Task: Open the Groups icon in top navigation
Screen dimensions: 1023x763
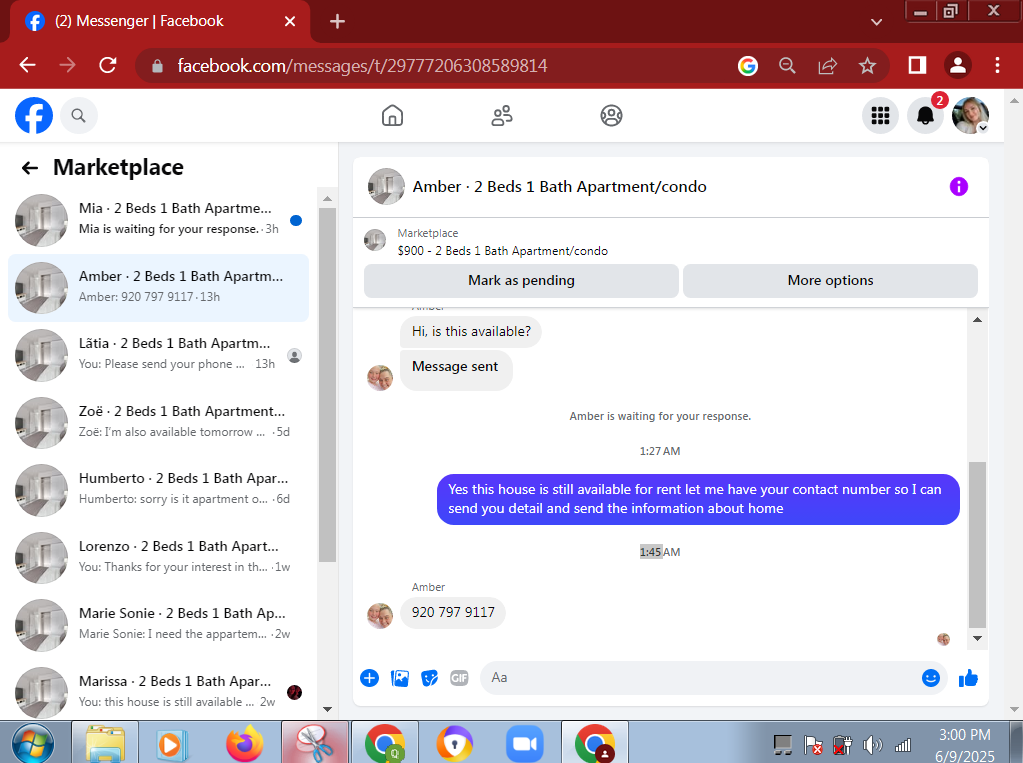Action: click(611, 116)
